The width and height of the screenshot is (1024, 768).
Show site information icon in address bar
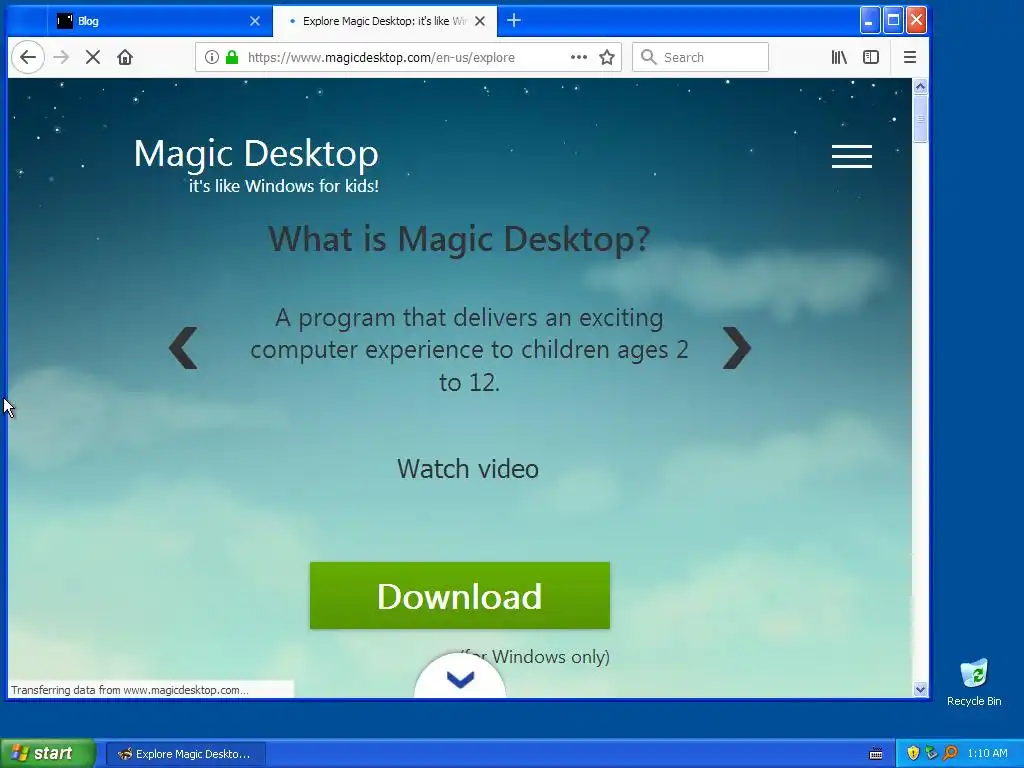click(x=212, y=57)
